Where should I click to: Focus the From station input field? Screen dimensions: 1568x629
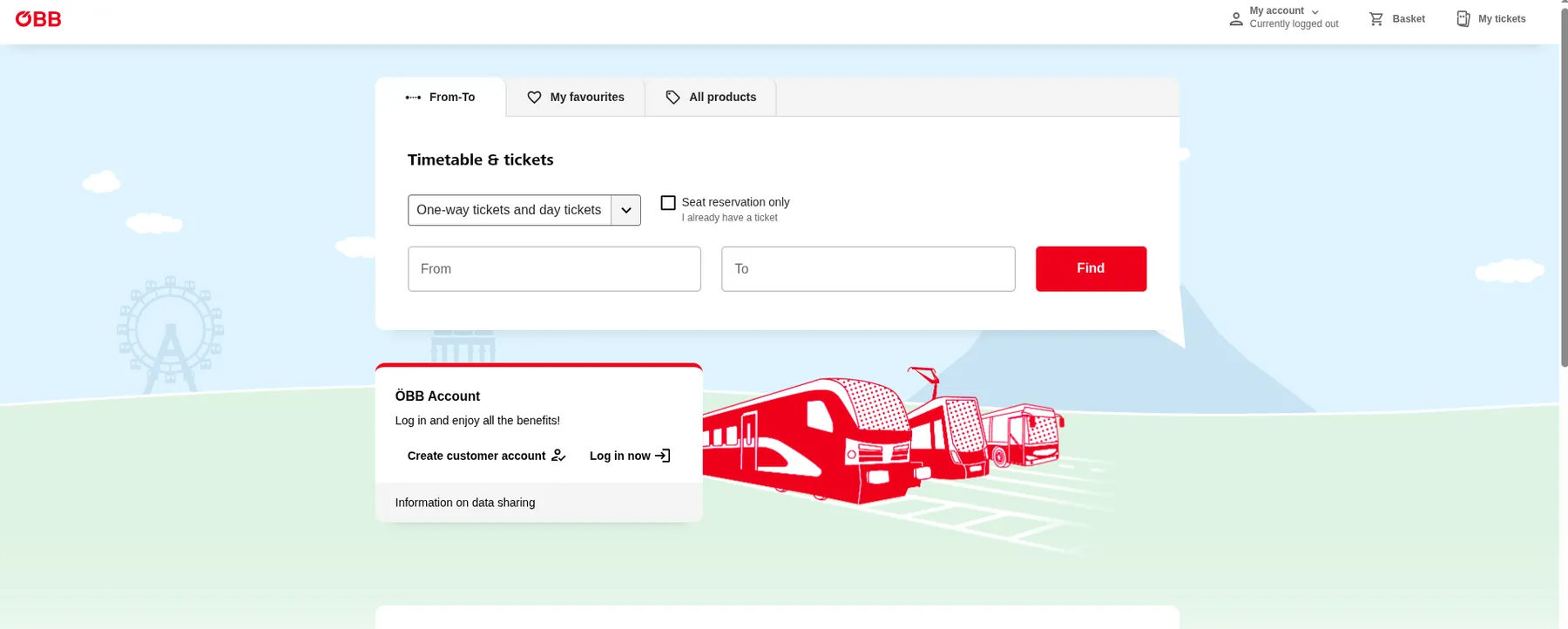(x=554, y=268)
